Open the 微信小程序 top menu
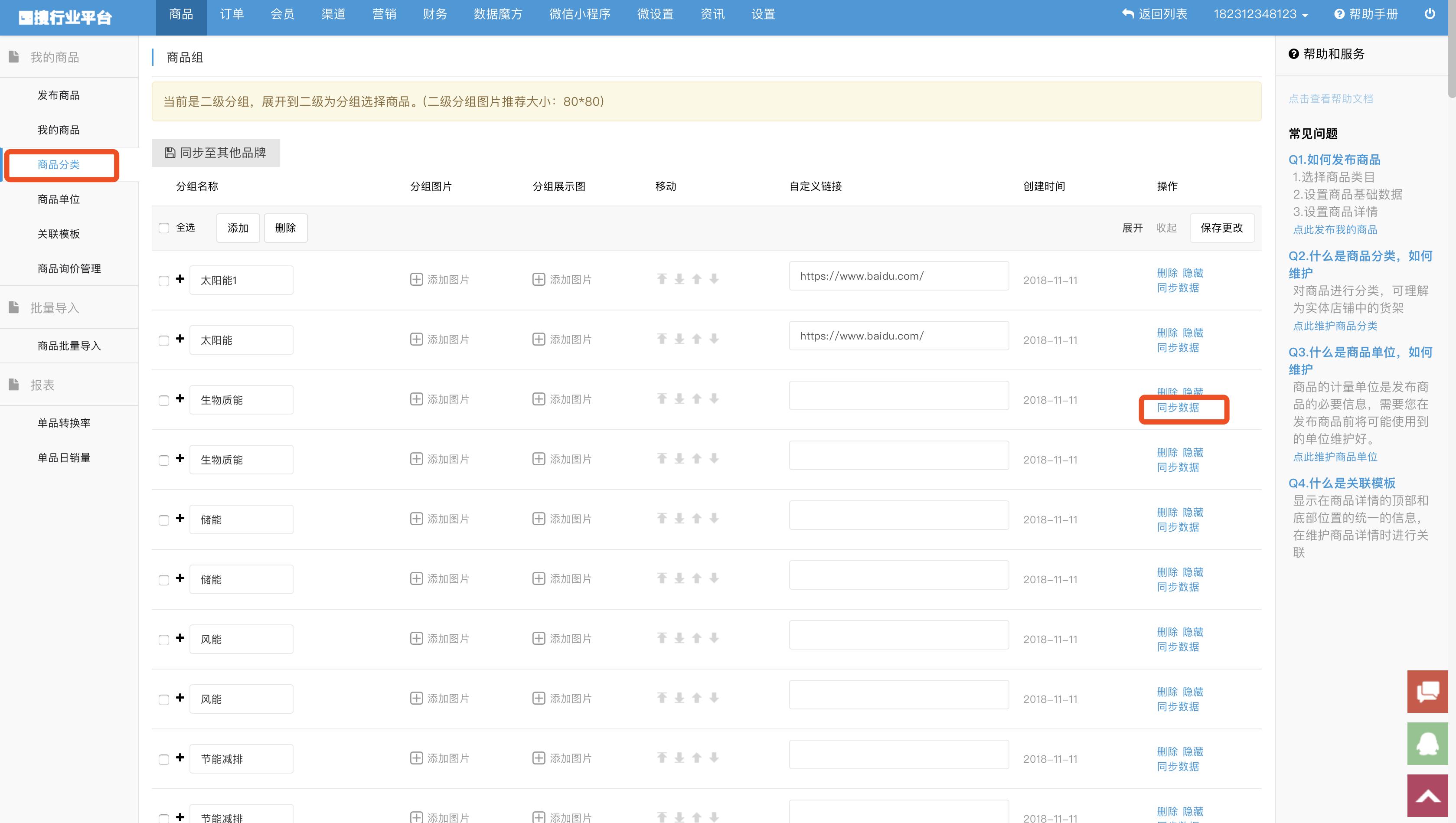 (x=580, y=14)
